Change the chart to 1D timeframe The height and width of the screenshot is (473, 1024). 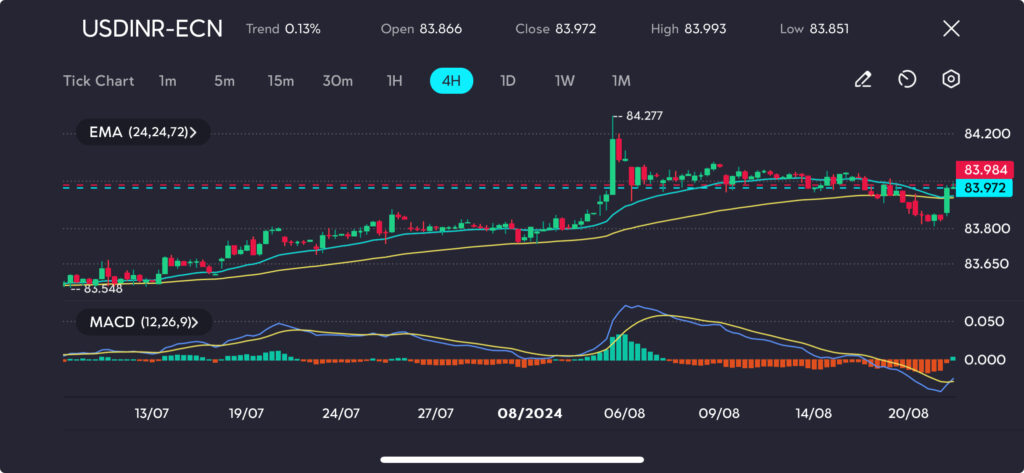pyautogui.click(x=507, y=81)
